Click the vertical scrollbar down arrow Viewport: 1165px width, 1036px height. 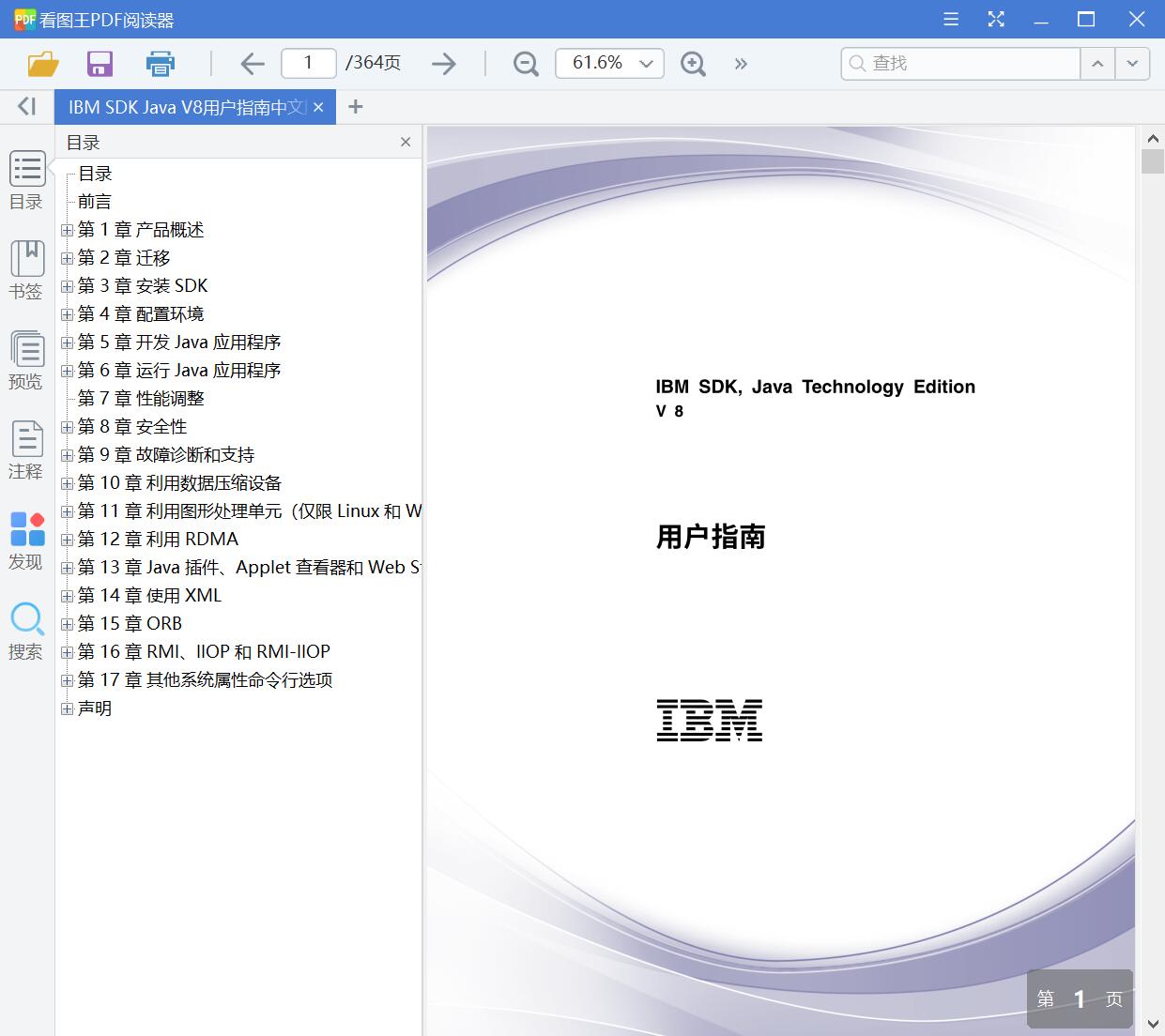coord(1153,1024)
